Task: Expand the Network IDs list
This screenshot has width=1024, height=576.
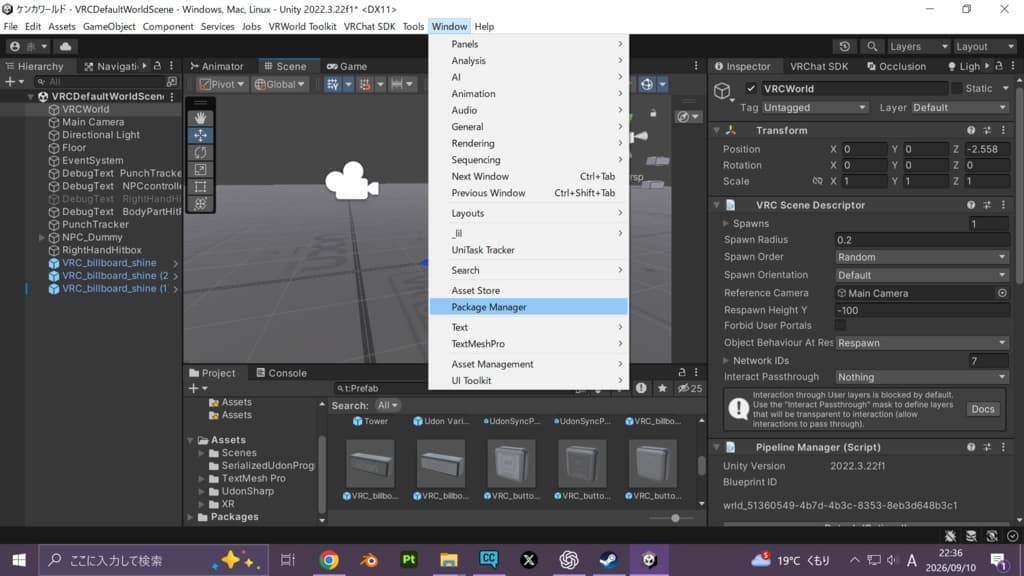Action: click(726, 360)
